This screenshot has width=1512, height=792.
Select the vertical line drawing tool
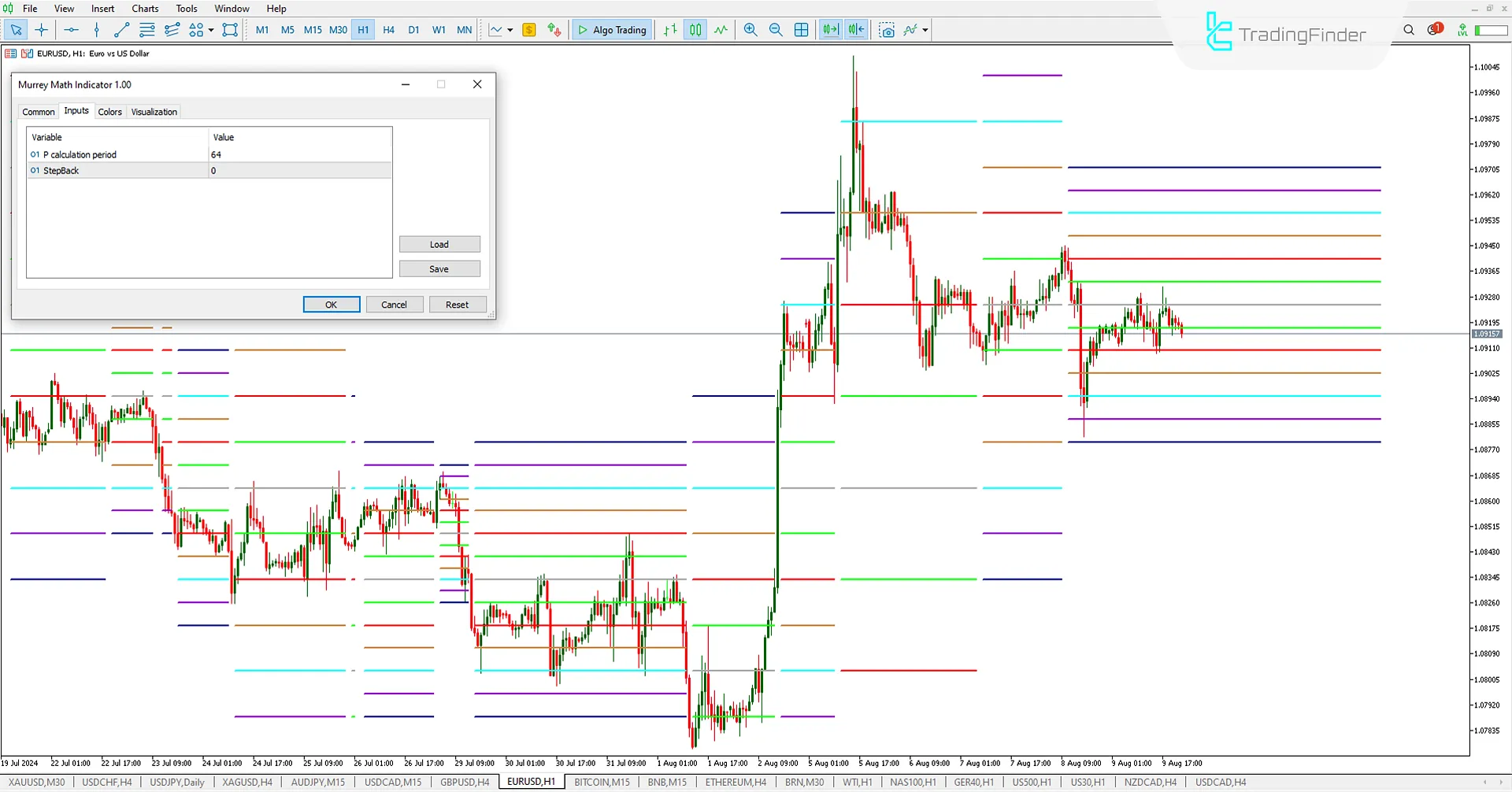tap(96, 30)
